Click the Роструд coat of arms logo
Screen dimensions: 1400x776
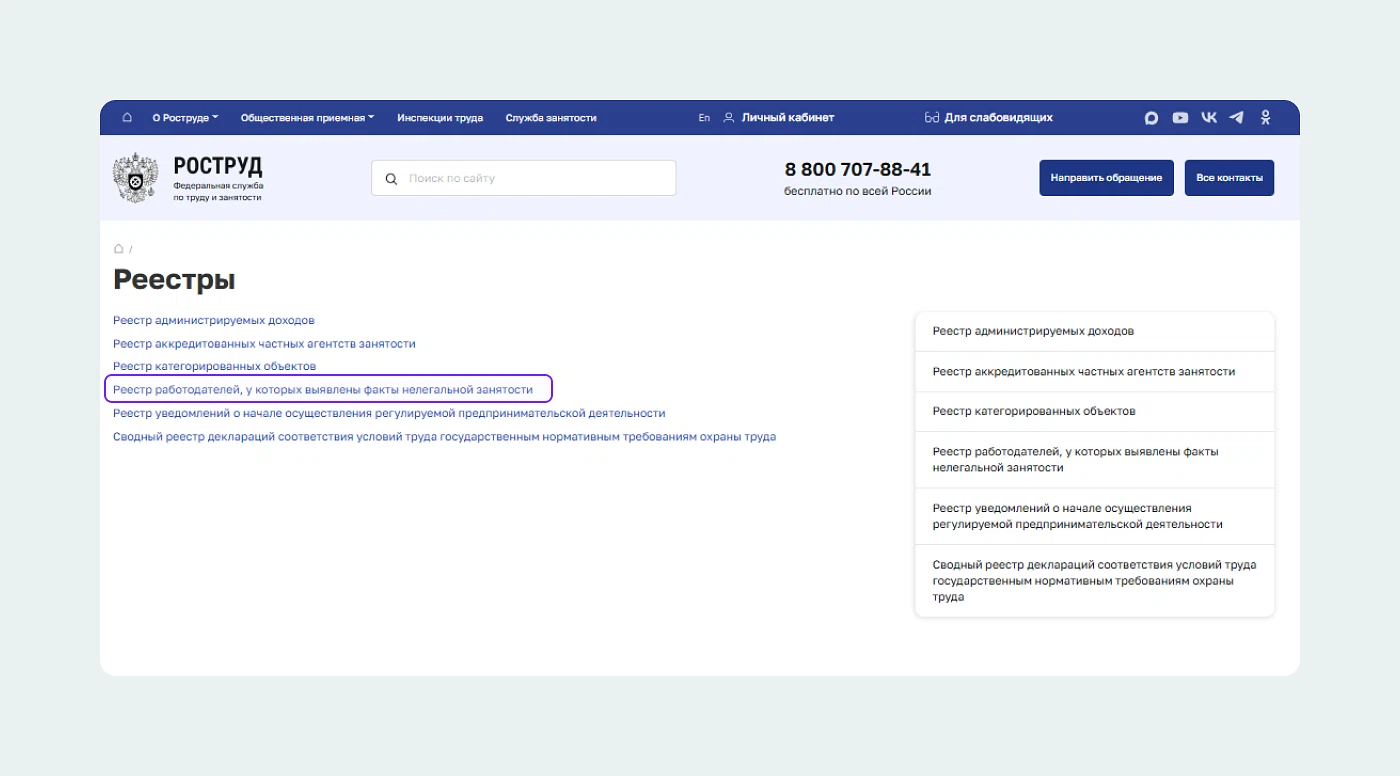coord(134,178)
